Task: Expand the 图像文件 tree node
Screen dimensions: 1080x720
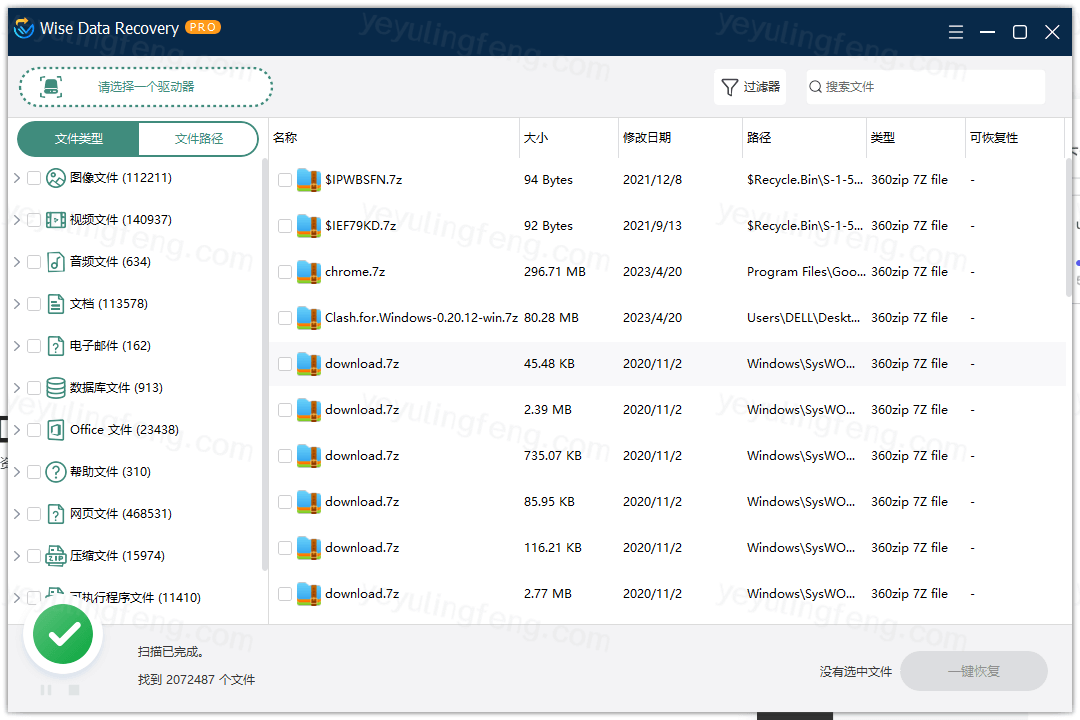Action: (17, 178)
